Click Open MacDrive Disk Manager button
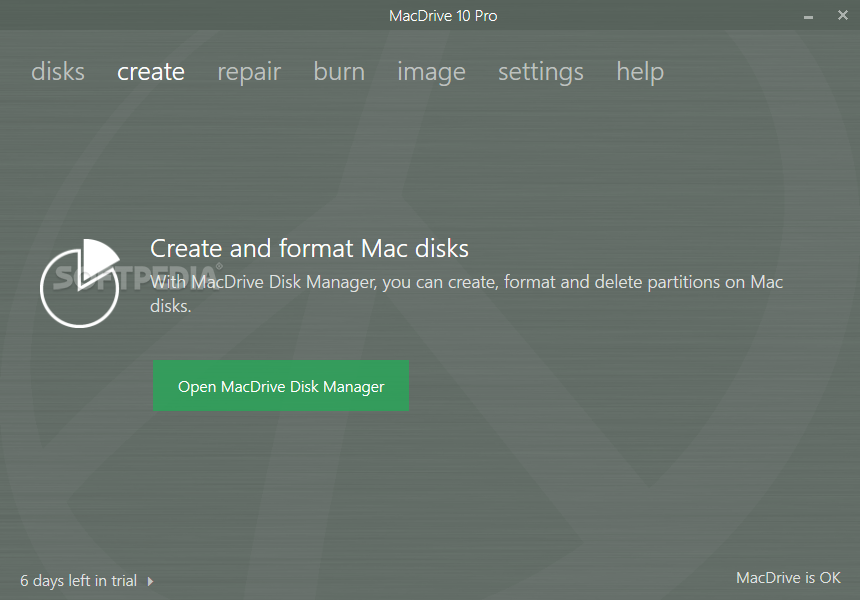The height and width of the screenshot is (600, 860). [281, 386]
